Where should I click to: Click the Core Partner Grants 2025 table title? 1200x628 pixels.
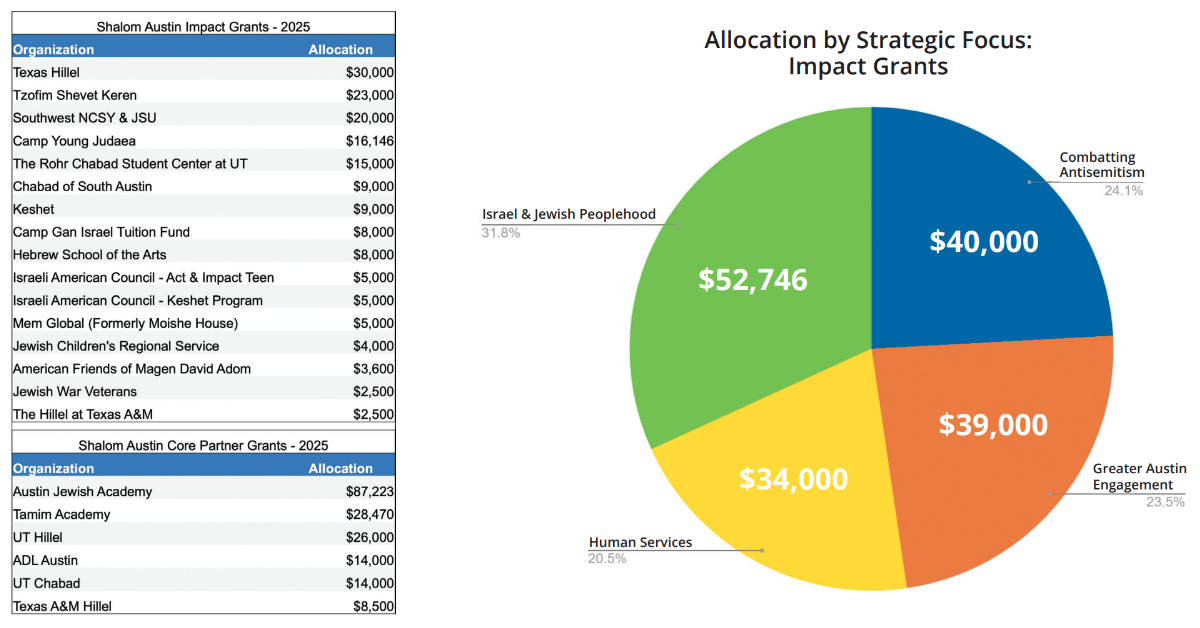click(x=203, y=445)
